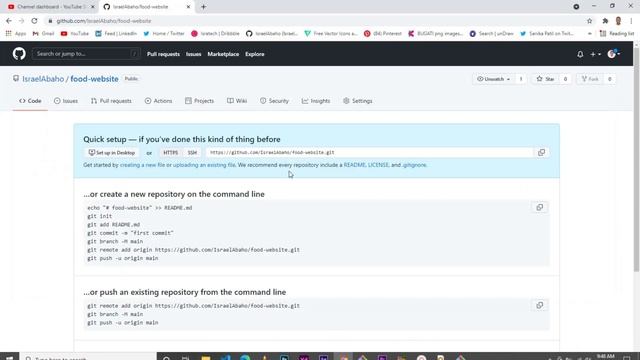Open Pull requests in top navigation

click(163, 54)
